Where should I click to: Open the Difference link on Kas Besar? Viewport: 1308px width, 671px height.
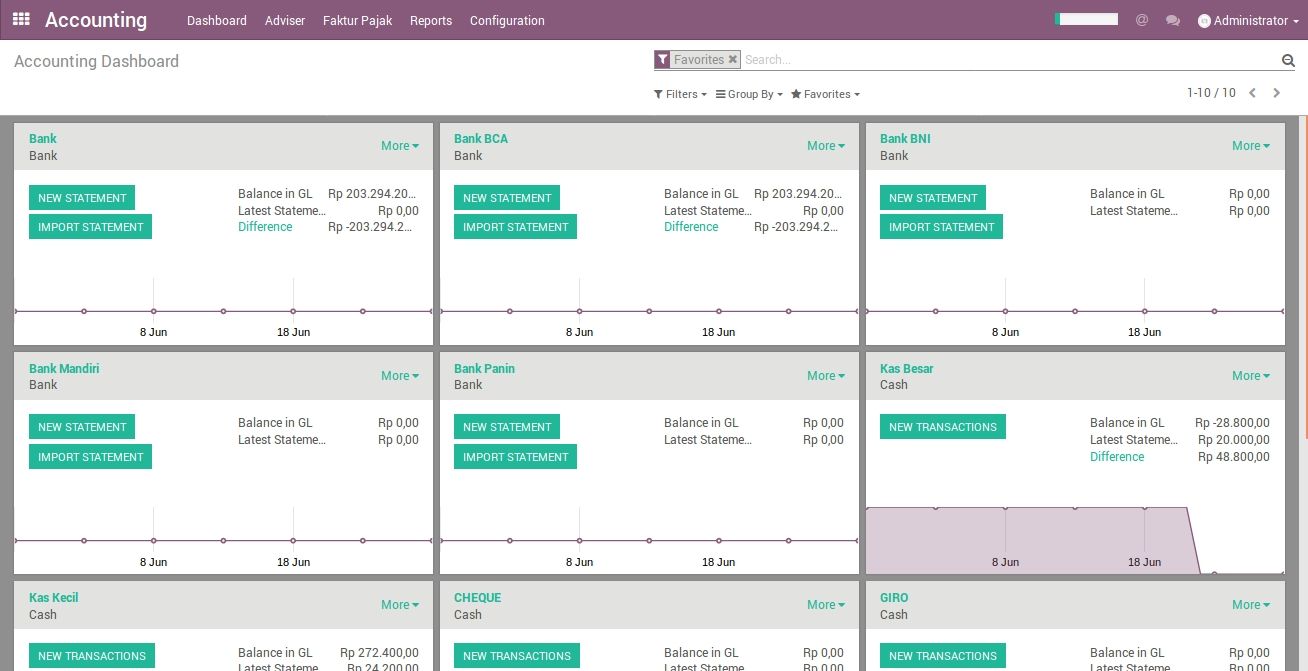coord(1116,457)
